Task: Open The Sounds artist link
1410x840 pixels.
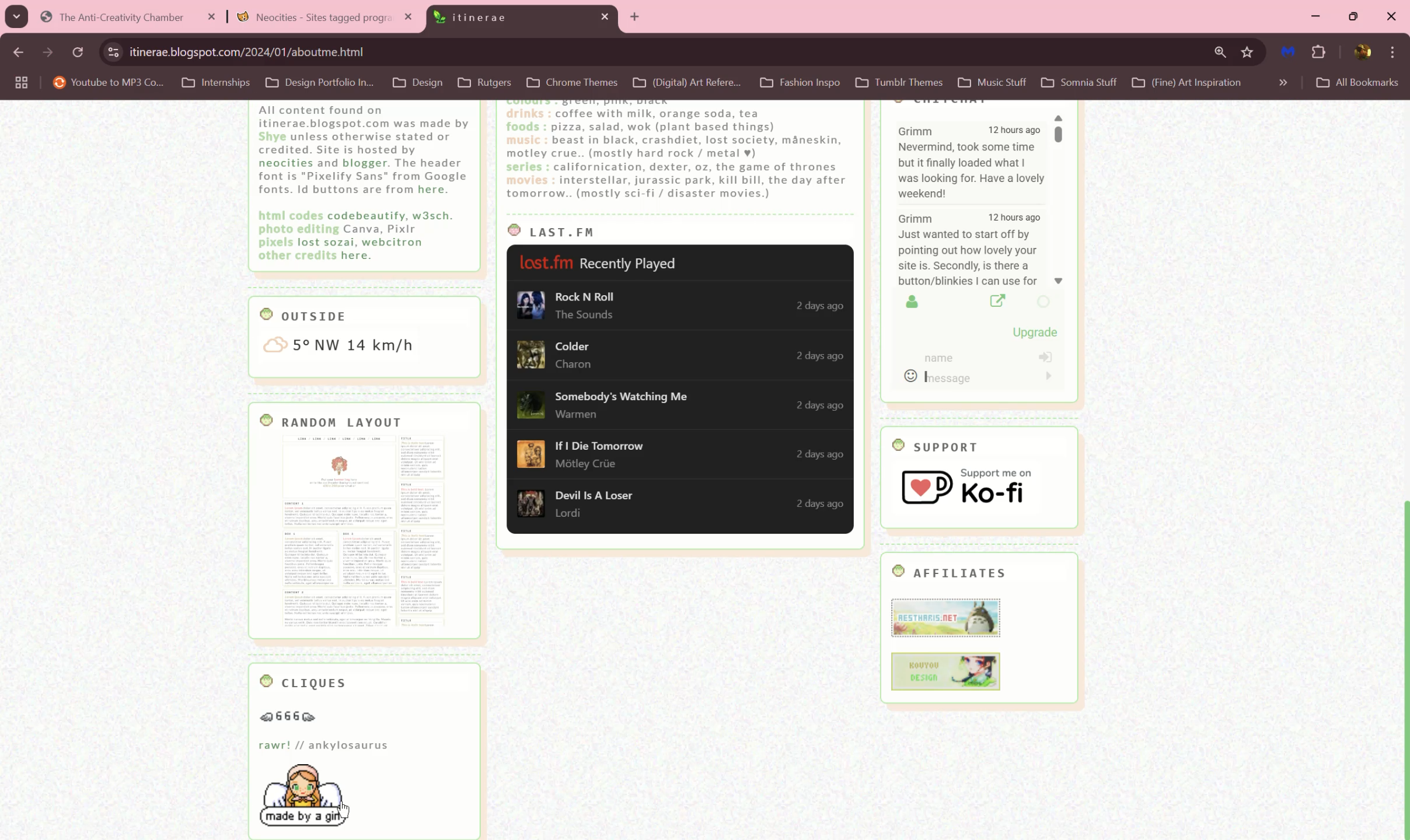Action: tap(583, 314)
